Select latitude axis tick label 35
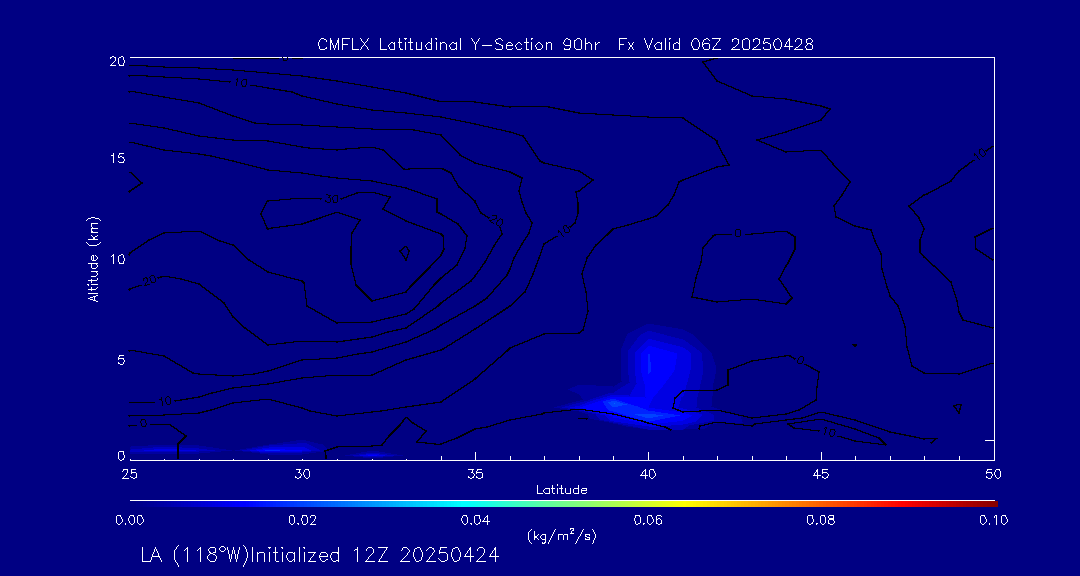 [475, 474]
